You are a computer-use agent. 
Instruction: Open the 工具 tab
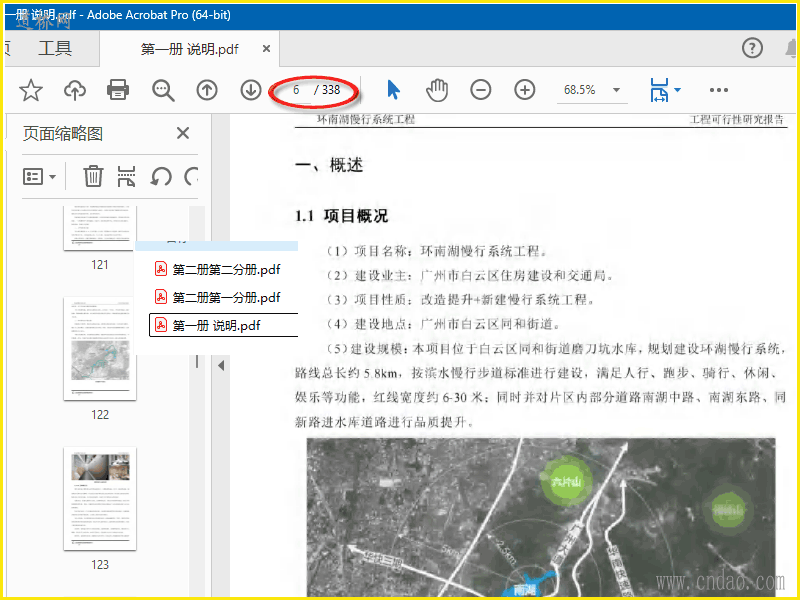pyautogui.click(x=55, y=48)
